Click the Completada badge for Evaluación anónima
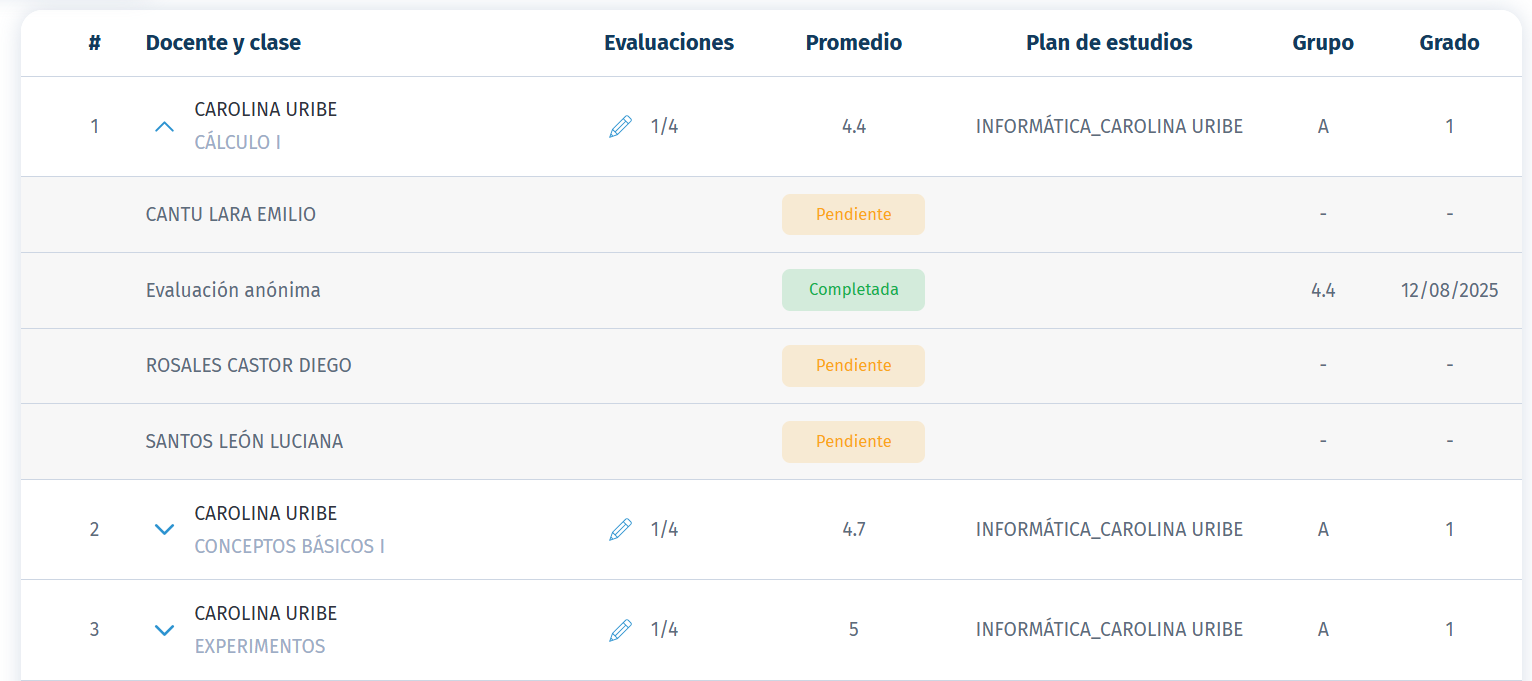This screenshot has height=681, width=1532. point(853,290)
